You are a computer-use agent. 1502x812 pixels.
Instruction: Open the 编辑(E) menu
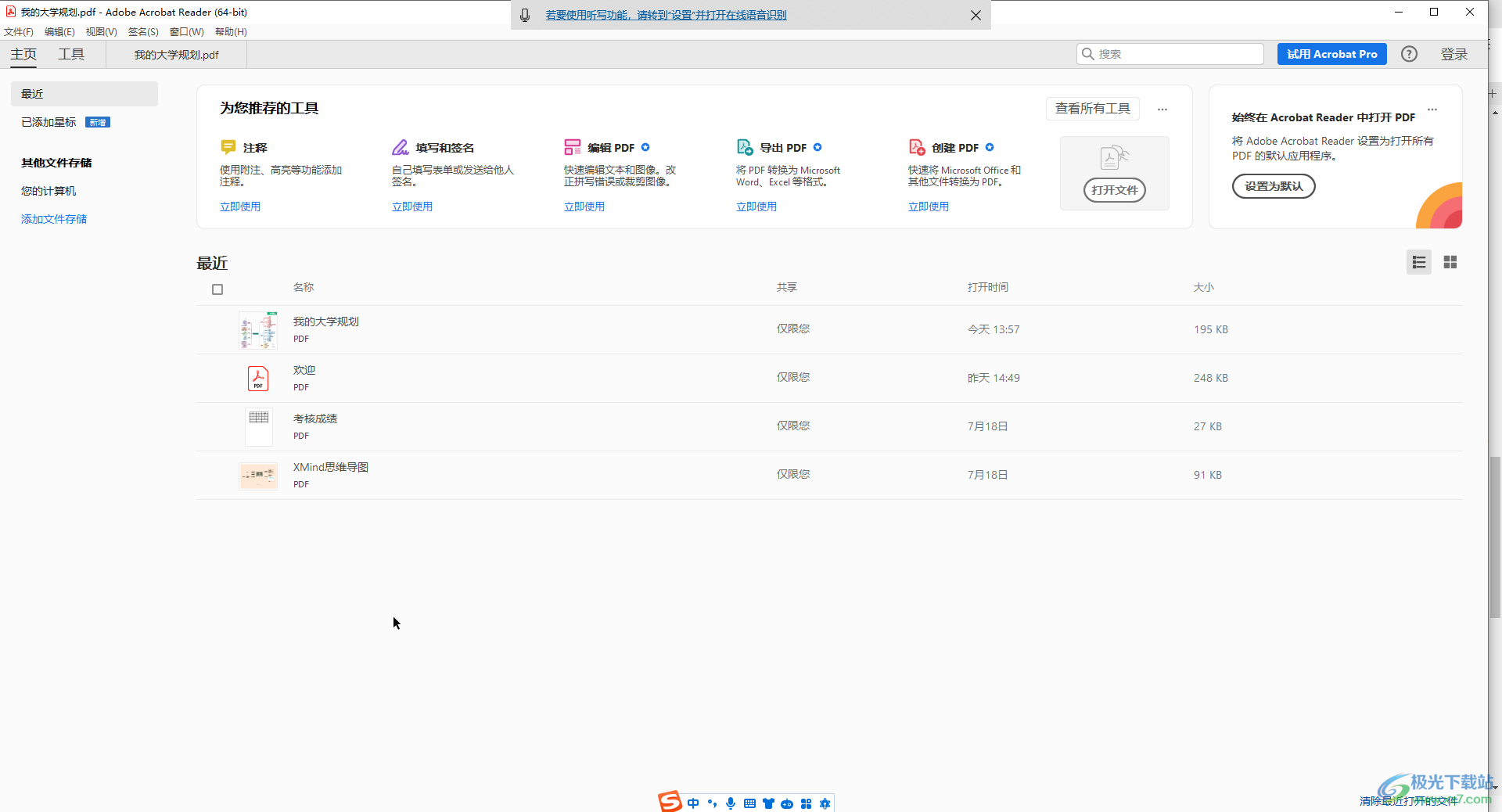(59, 32)
